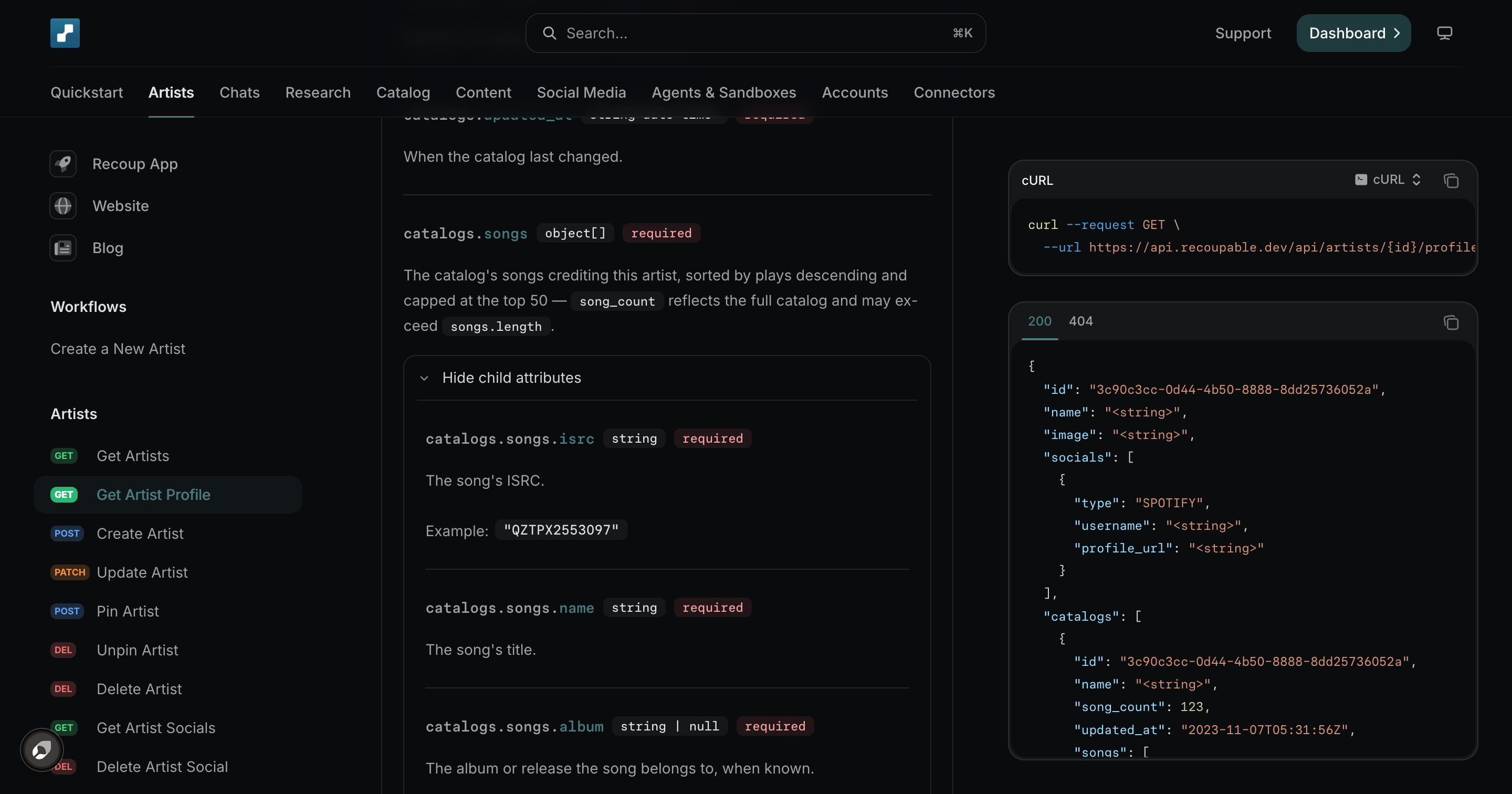Click the DEL badge for Unpin Artist
The width and height of the screenshot is (1512, 794).
tap(63, 650)
